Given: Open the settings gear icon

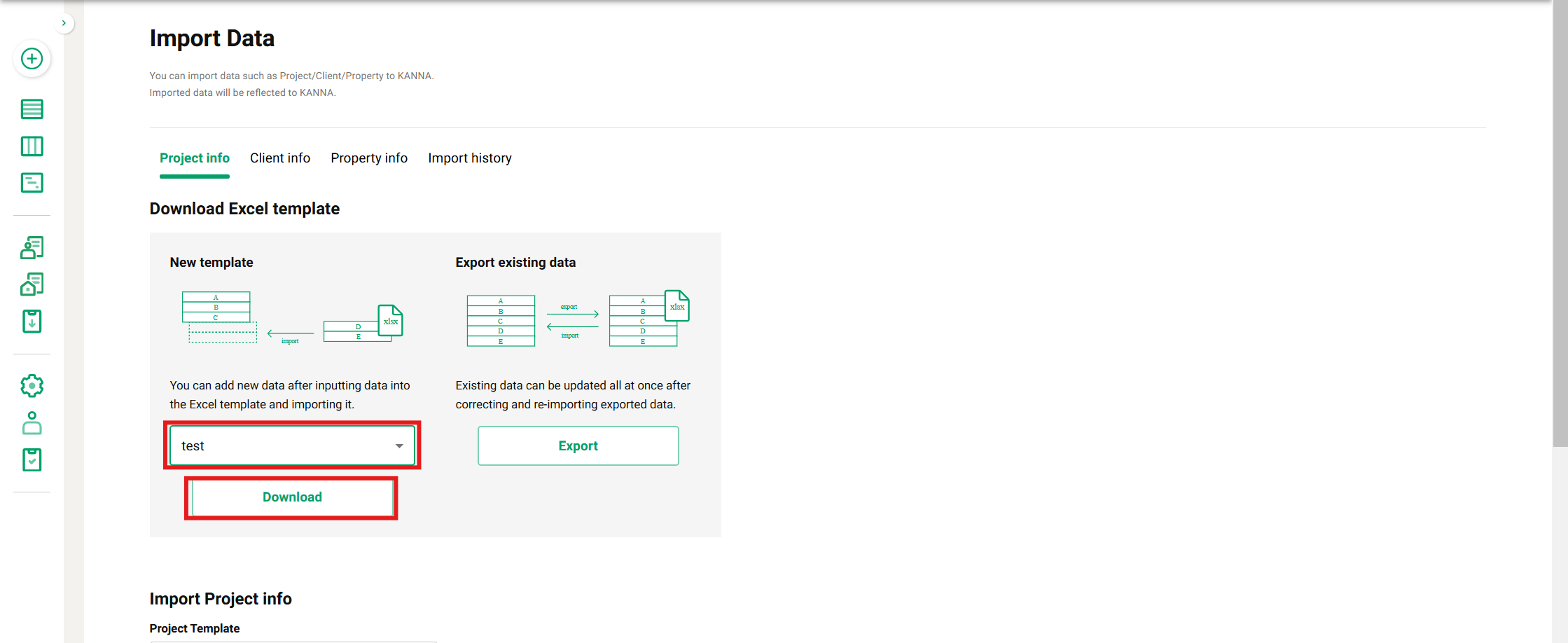Looking at the screenshot, I should pos(32,386).
